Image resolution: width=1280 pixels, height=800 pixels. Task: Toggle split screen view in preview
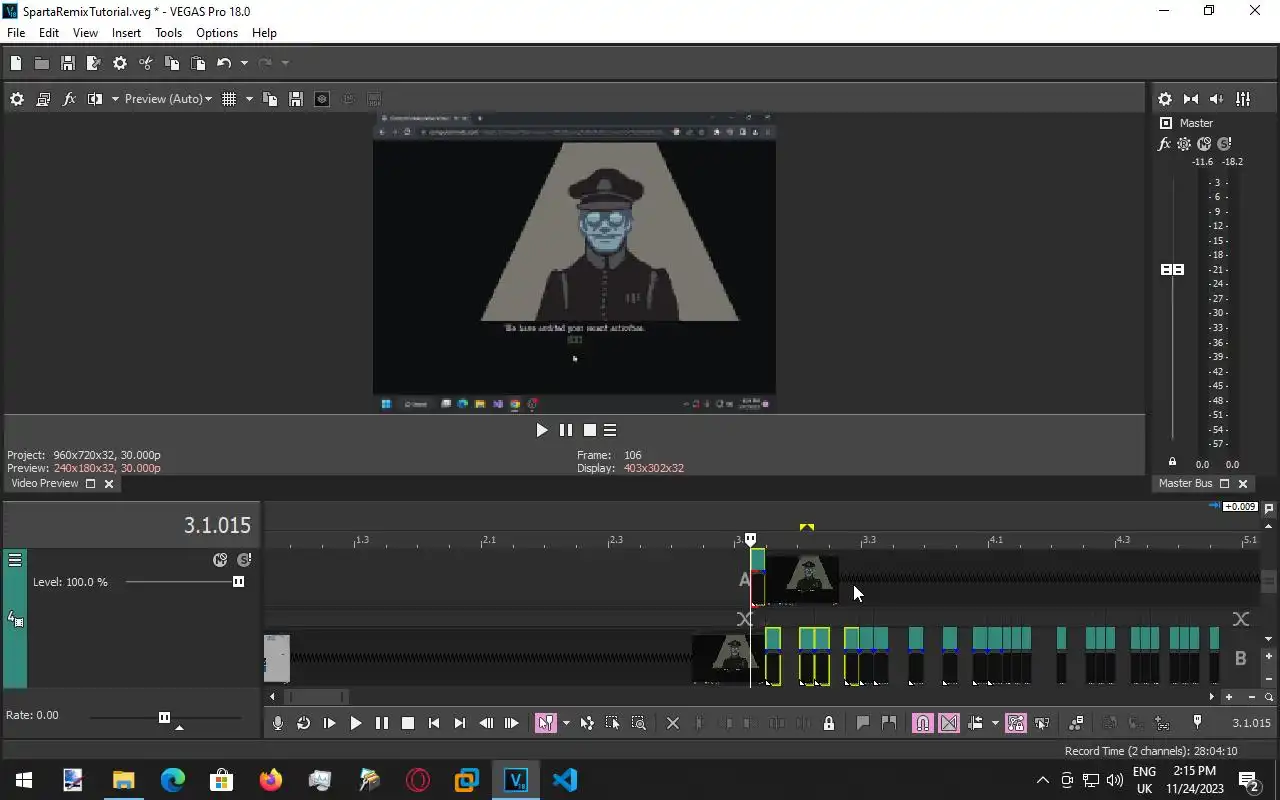point(95,99)
